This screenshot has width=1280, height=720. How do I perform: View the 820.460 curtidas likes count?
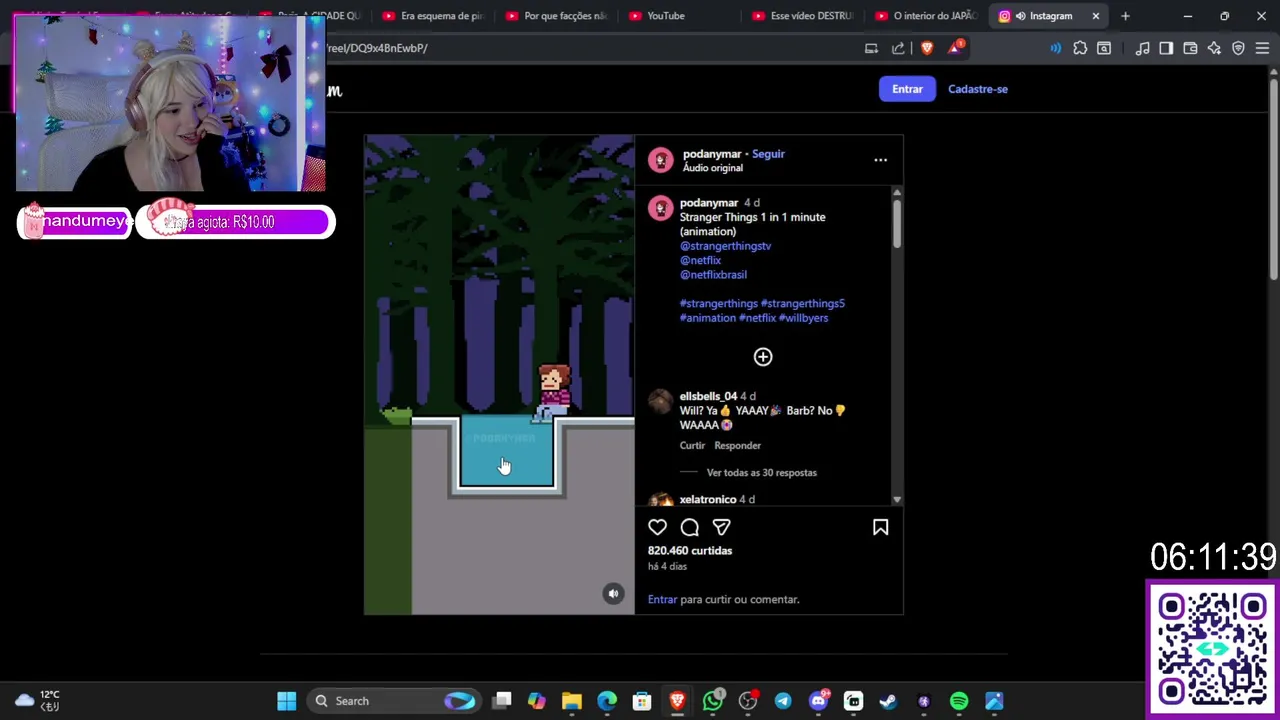(690, 551)
